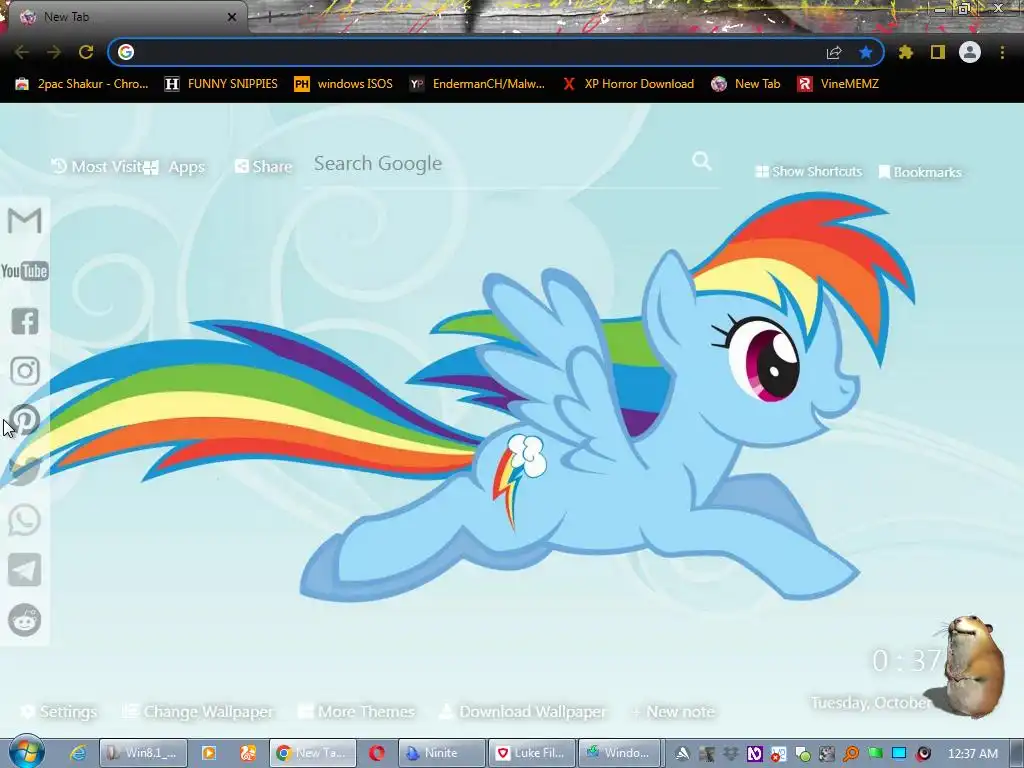The width and height of the screenshot is (1024, 768).
Task: Open the Extensions puzzle menu
Action: pos(906,52)
